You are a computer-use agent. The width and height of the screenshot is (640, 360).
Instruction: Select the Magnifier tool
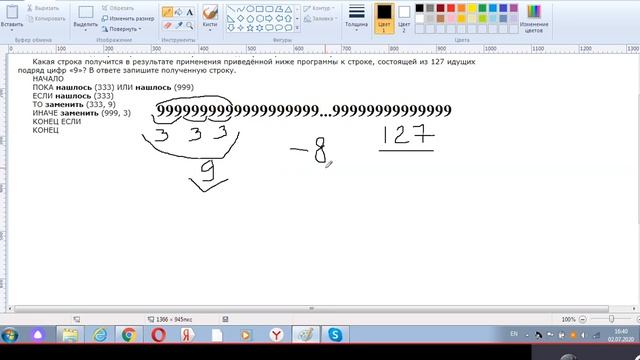pos(189,25)
